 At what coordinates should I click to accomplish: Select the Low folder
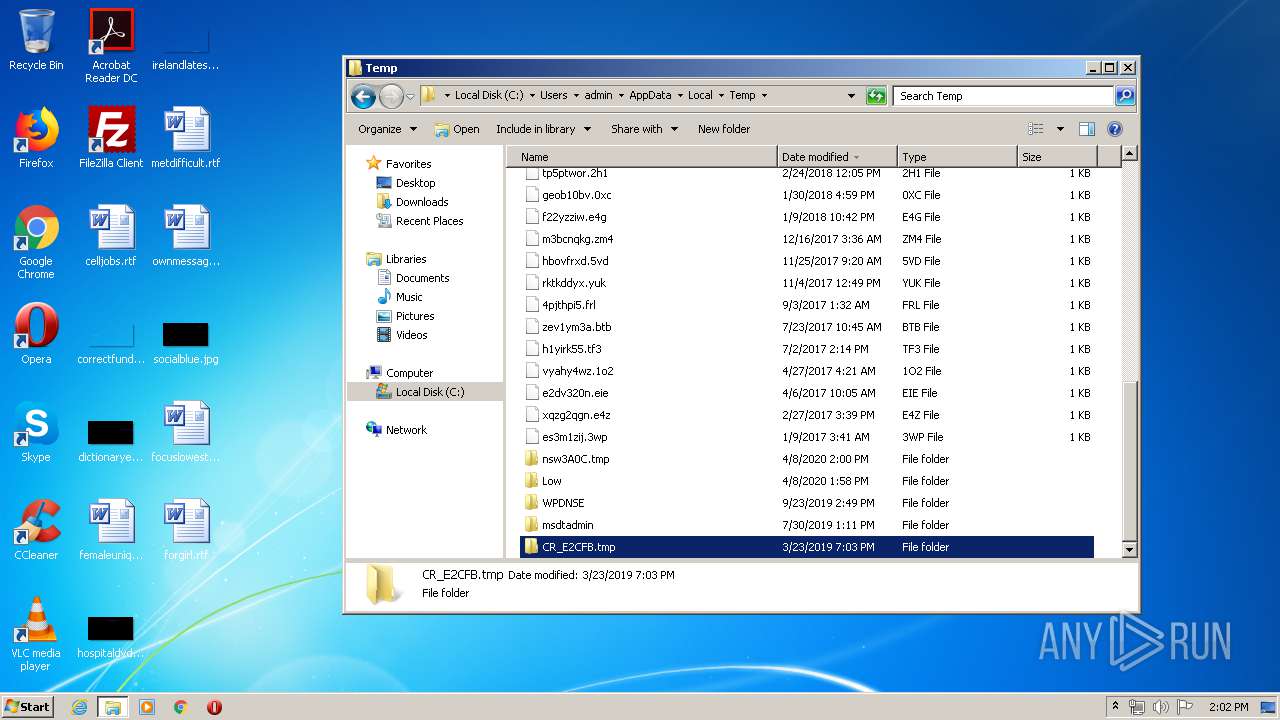tap(807, 481)
